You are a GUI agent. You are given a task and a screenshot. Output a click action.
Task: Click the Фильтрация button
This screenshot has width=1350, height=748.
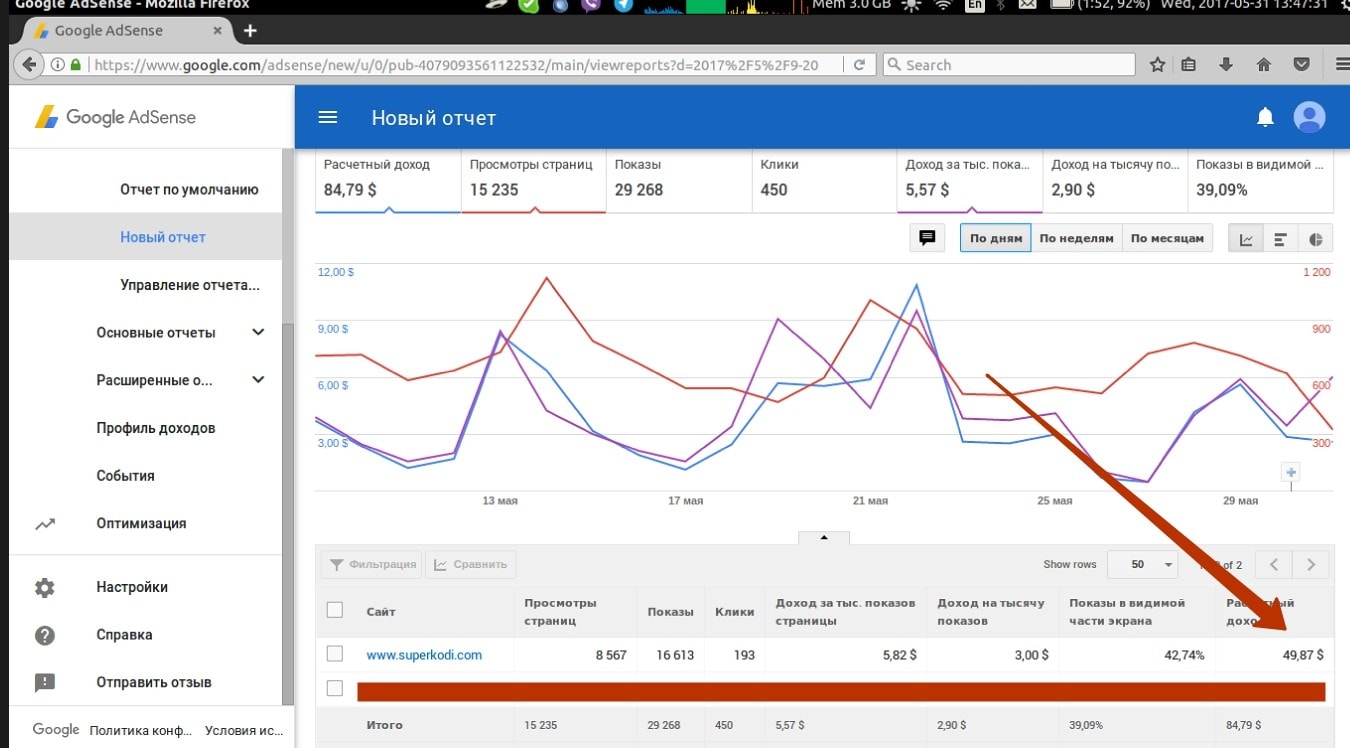[x=372, y=564]
